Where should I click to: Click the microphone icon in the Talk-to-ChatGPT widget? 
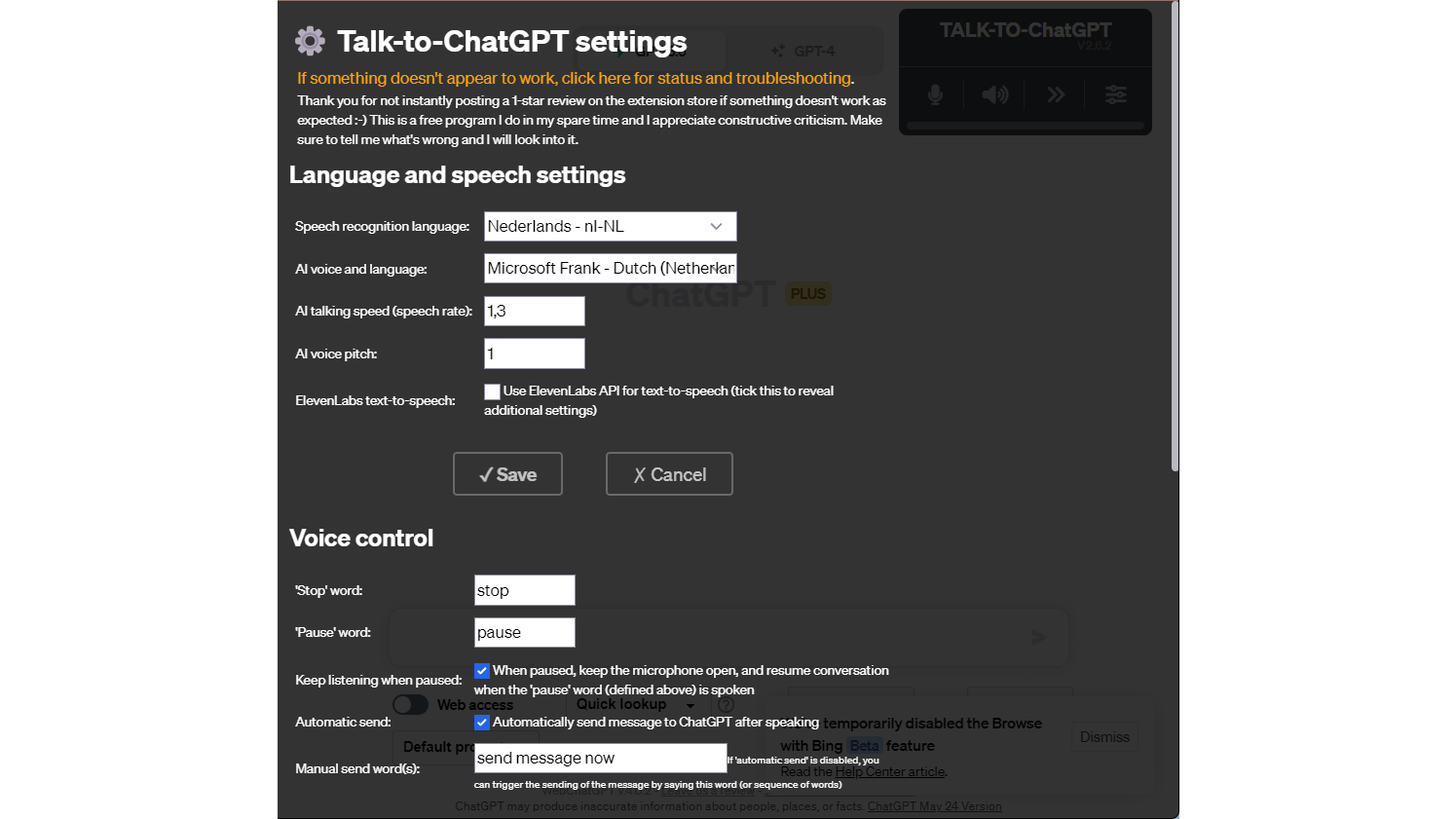point(935,94)
